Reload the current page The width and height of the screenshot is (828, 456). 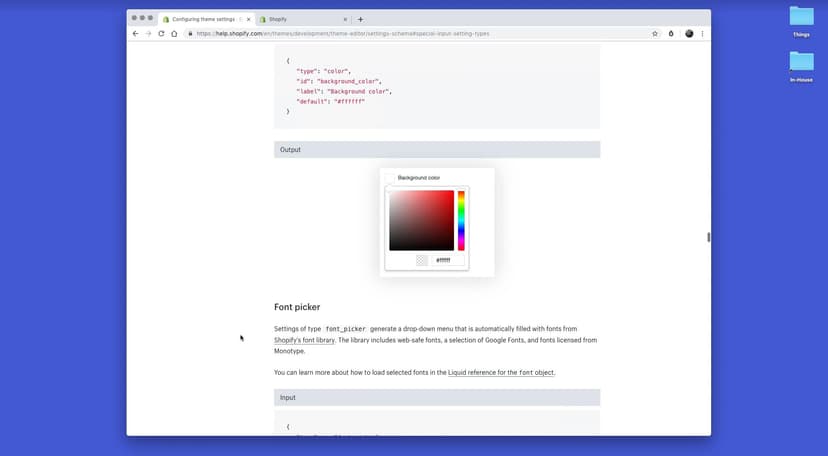pos(161,33)
